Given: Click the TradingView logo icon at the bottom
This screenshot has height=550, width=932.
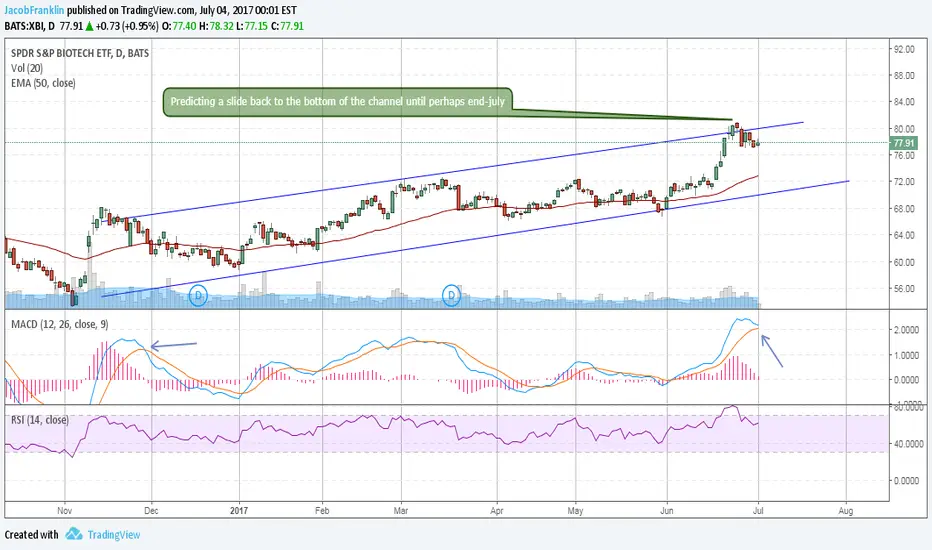Looking at the screenshot, I should (74, 534).
